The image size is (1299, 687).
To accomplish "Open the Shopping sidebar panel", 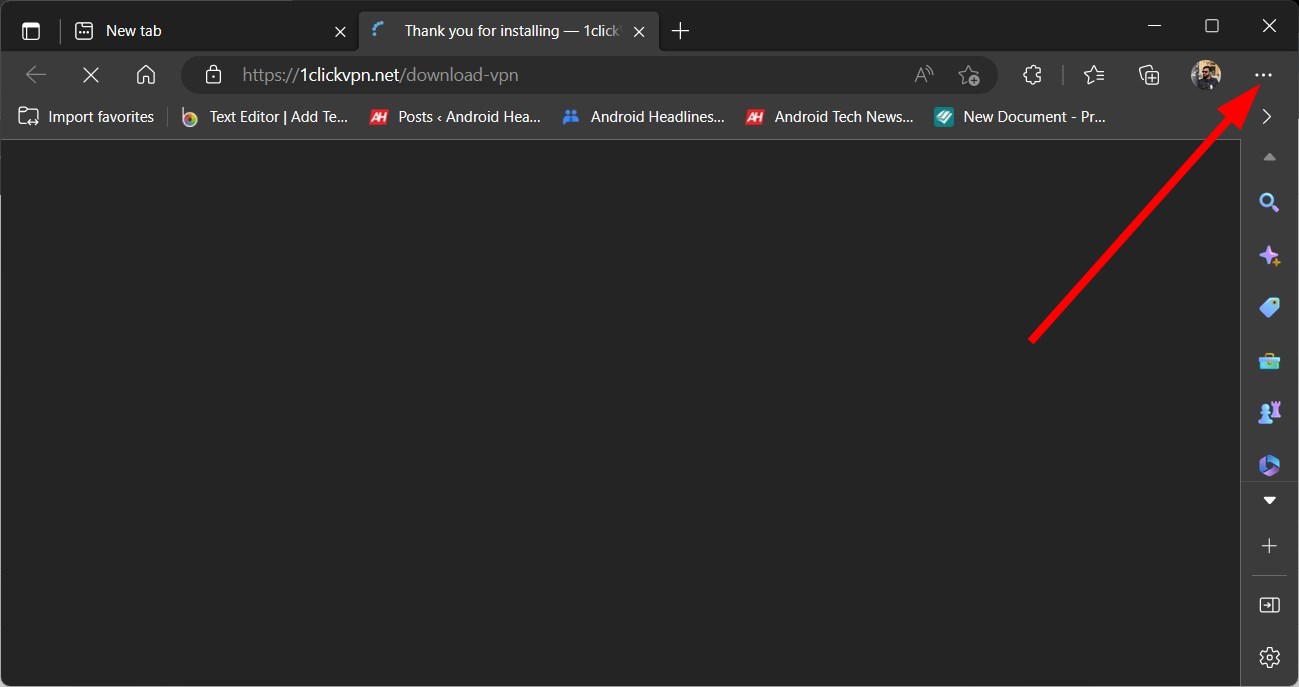I will (x=1269, y=307).
